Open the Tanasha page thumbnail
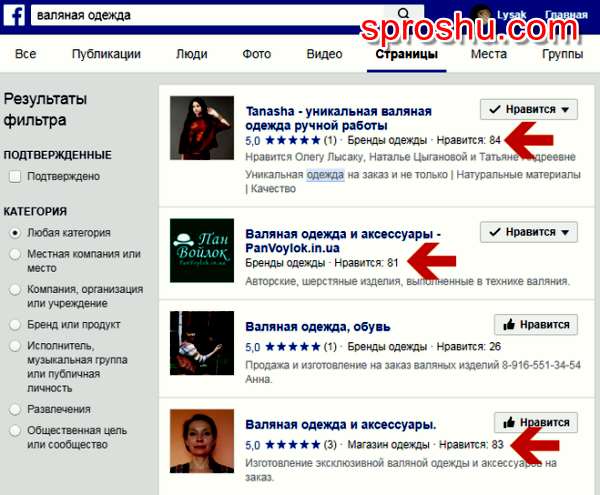600x495 pixels. (202, 128)
